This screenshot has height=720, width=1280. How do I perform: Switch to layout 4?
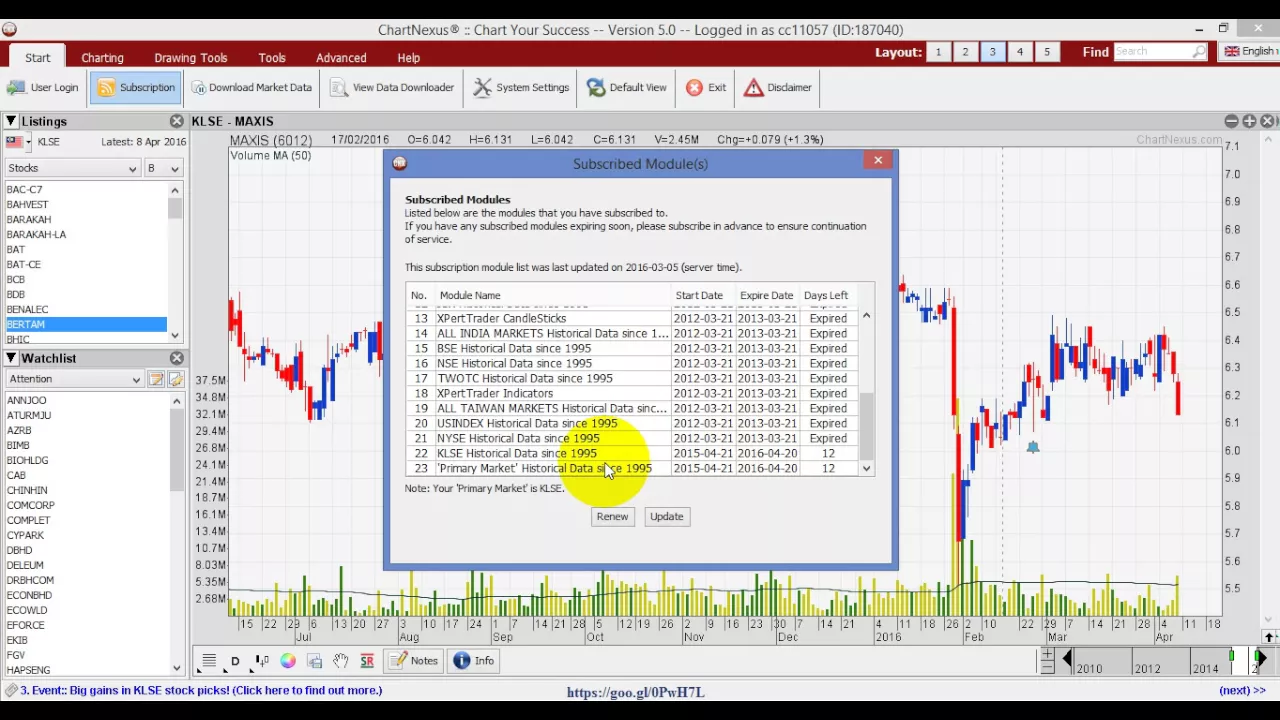click(x=1020, y=52)
